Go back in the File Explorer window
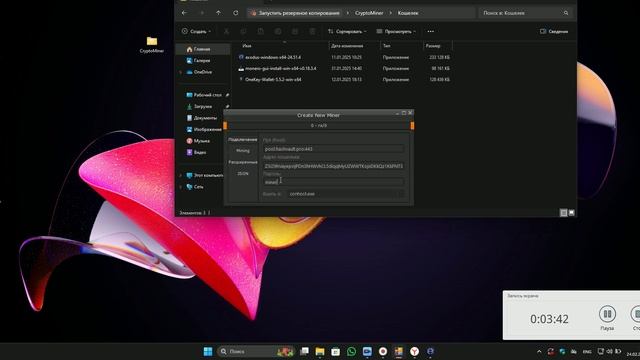 184,13
